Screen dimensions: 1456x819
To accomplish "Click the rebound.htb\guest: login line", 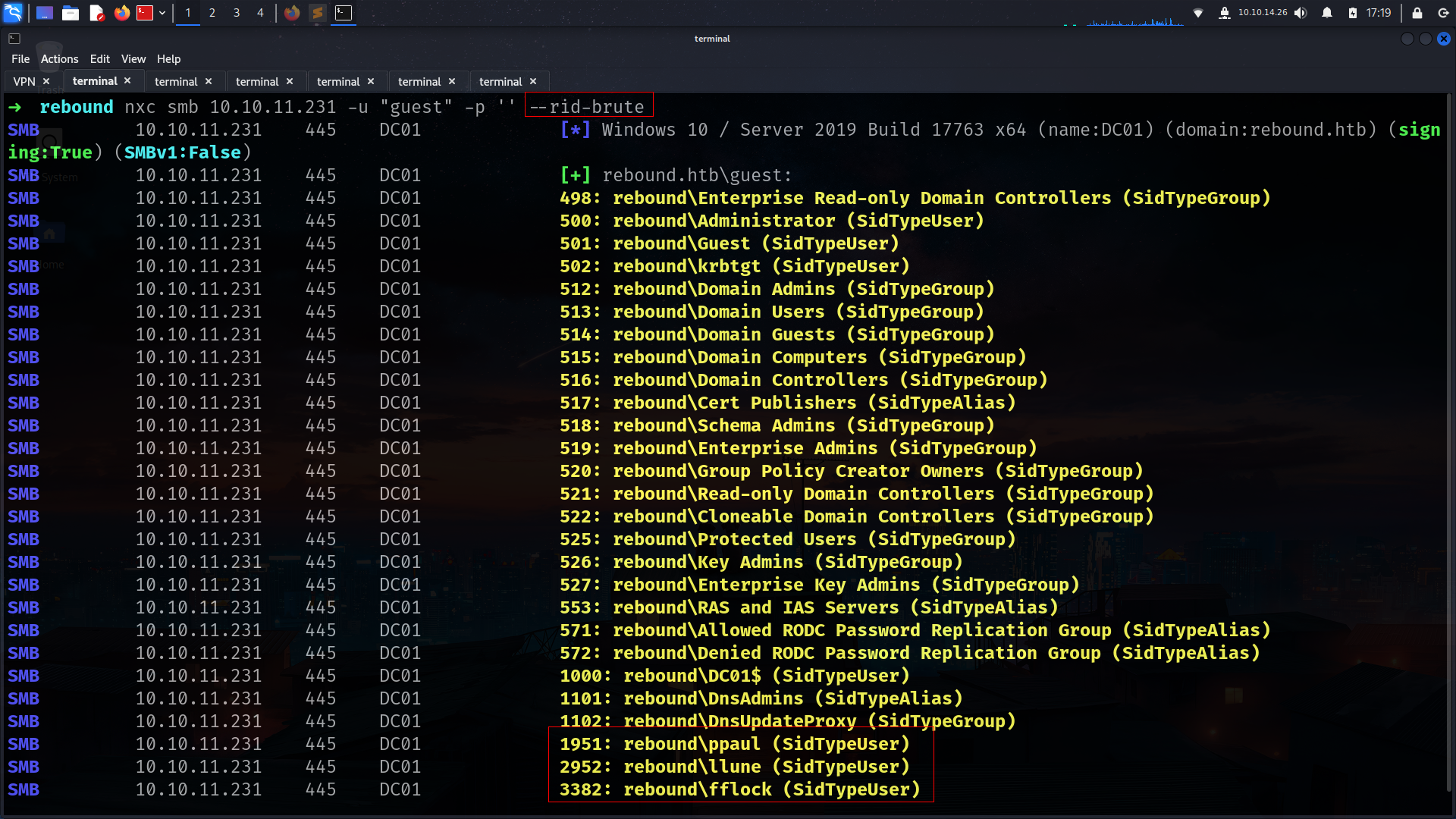I will point(676,175).
